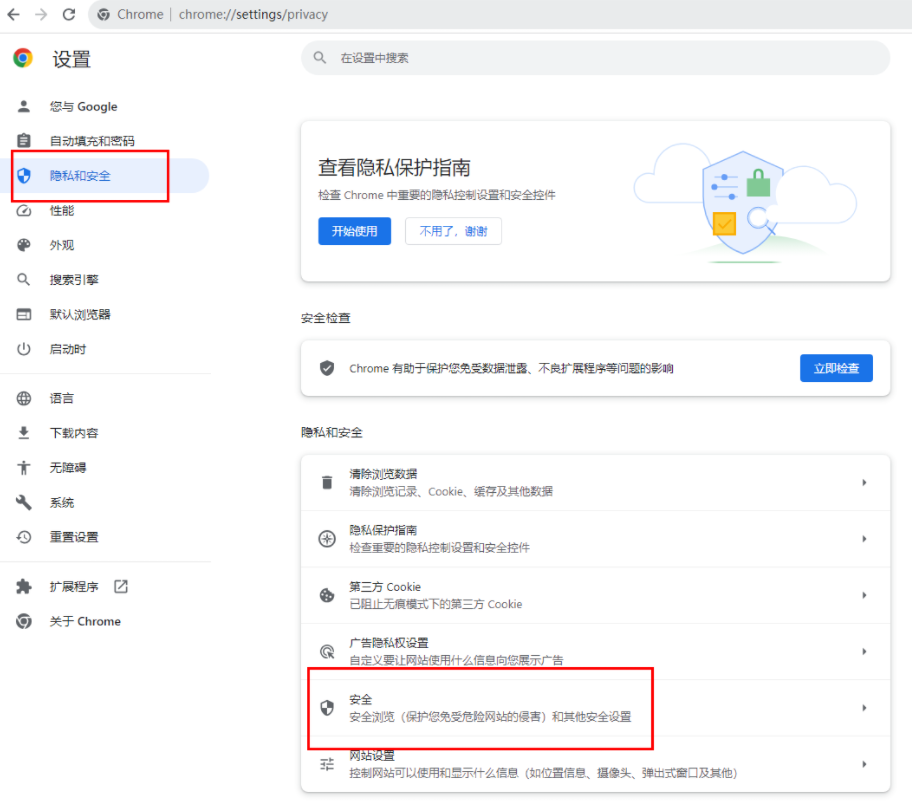Screen dimensions: 912x801
Task: Click the shield icon for 隐私和安全 sidebar
Action: [x=24, y=176]
